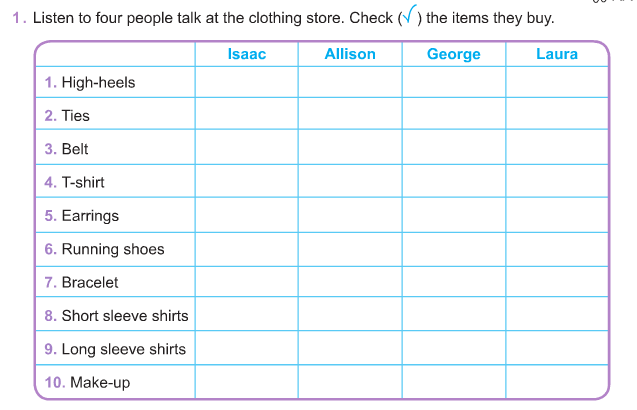The height and width of the screenshot is (410, 637).
Task: Check Short sleeve shirts cell for George
Action: (454, 316)
